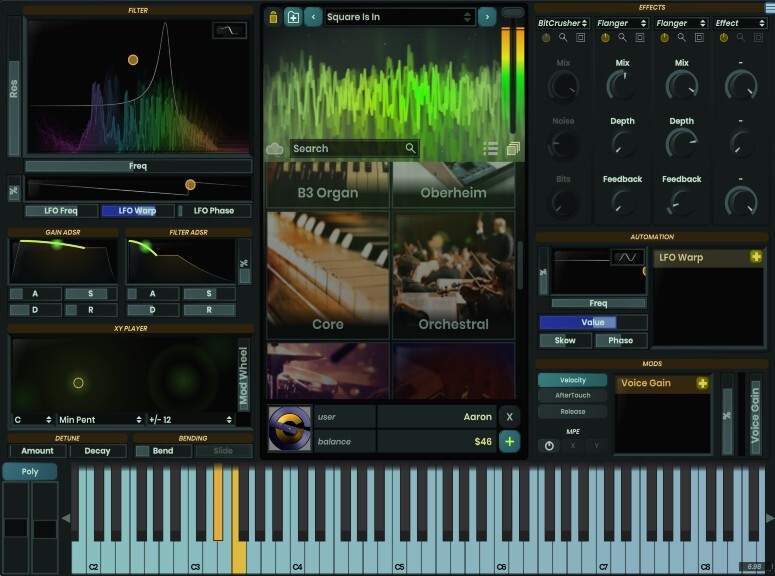Image resolution: width=775 pixels, height=576 pixels.
Task: Click the trash icon beside the preset name
Action: [x=274, y=17]
